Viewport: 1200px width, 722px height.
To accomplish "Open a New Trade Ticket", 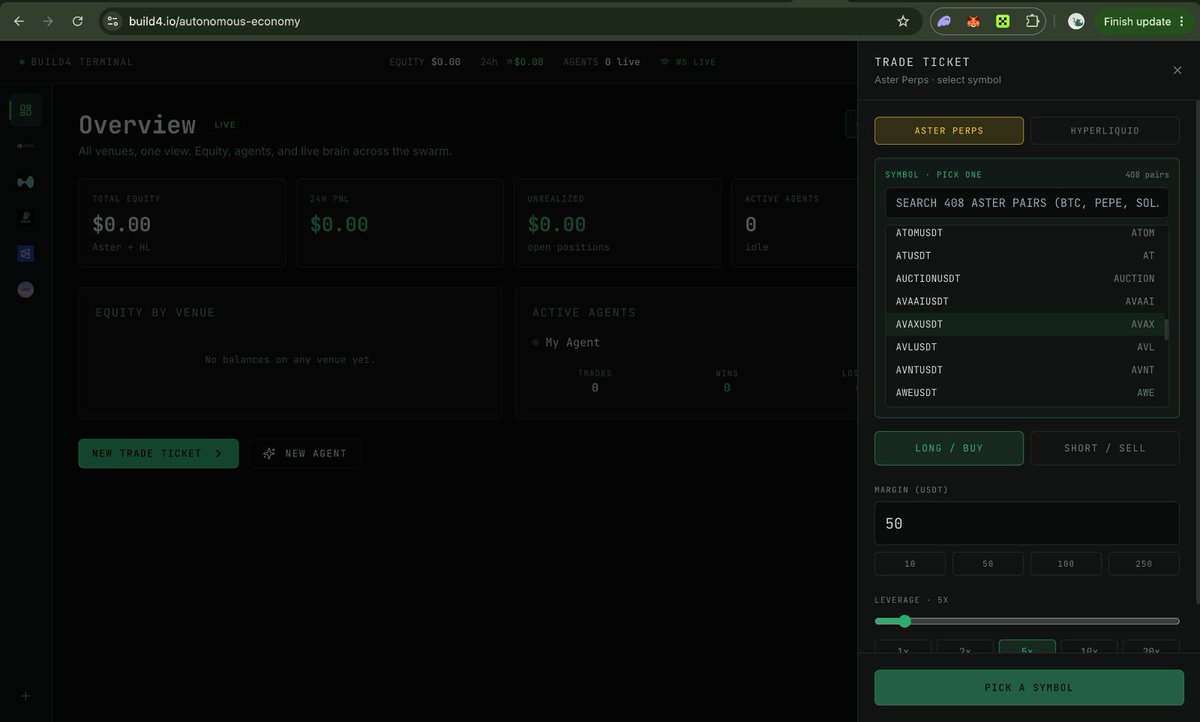I will (158, 453).
